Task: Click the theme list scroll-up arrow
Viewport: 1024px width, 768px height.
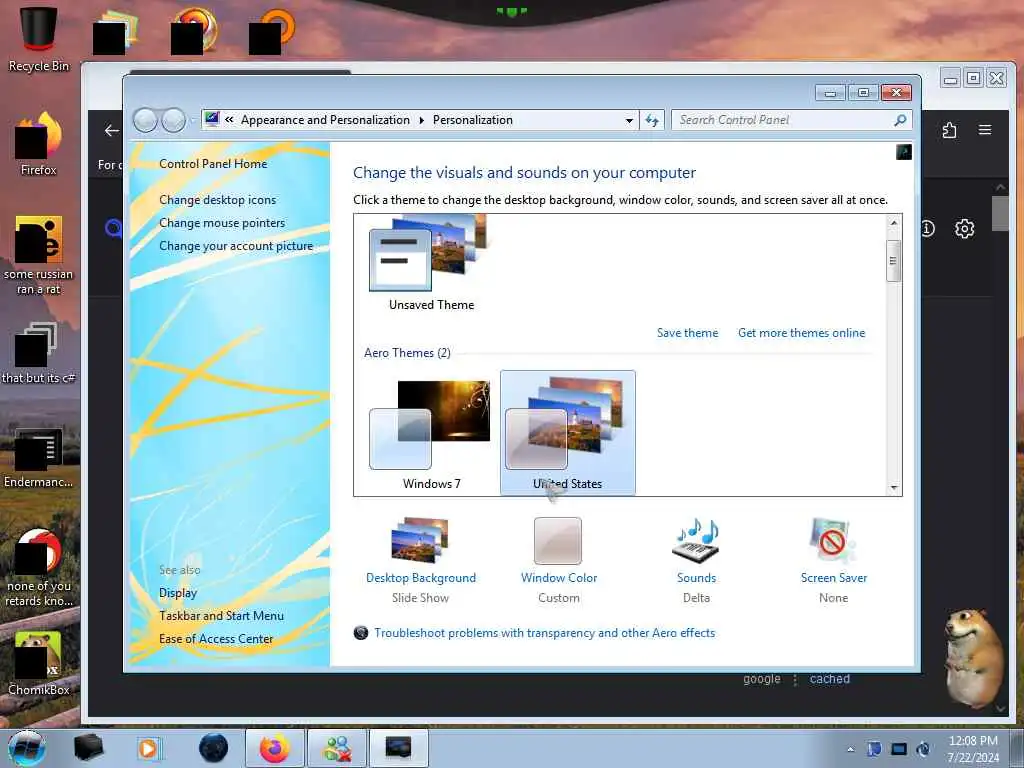Action: point(894,223)
